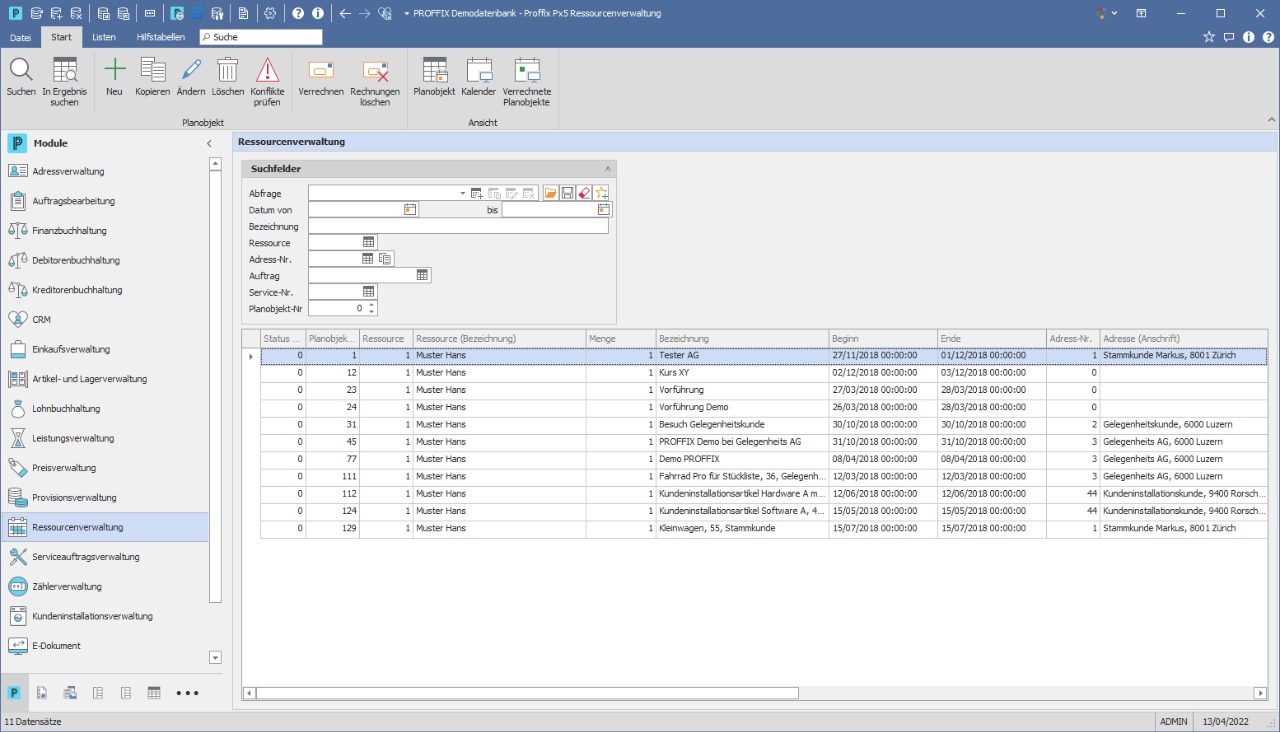
Task: Open saved query folder icon in Suchfelder
Action: [x=551, y=193]
